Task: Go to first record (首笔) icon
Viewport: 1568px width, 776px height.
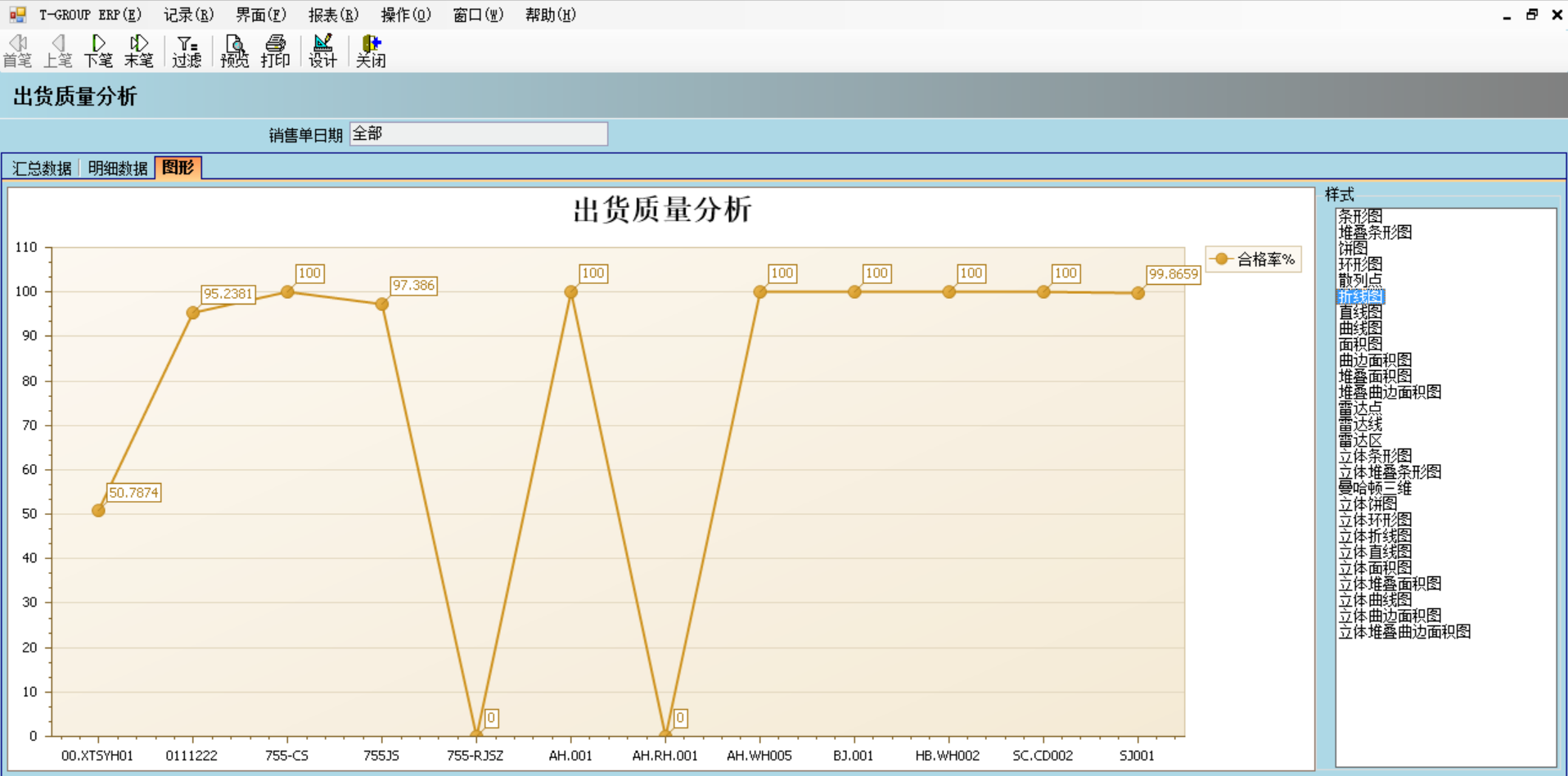Action: [17, 51]
